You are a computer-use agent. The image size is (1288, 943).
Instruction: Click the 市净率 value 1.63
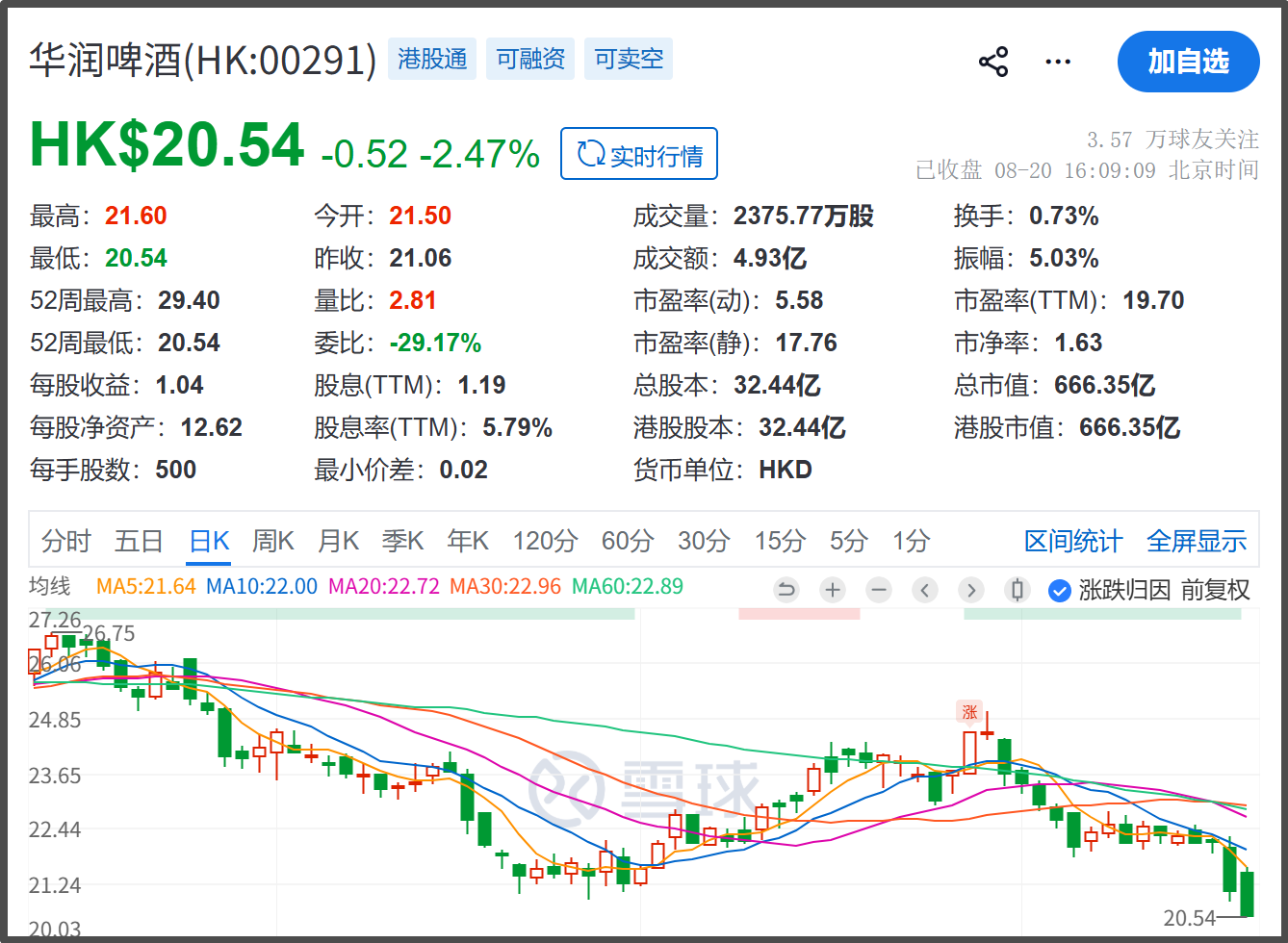(x=1078, y=343)
